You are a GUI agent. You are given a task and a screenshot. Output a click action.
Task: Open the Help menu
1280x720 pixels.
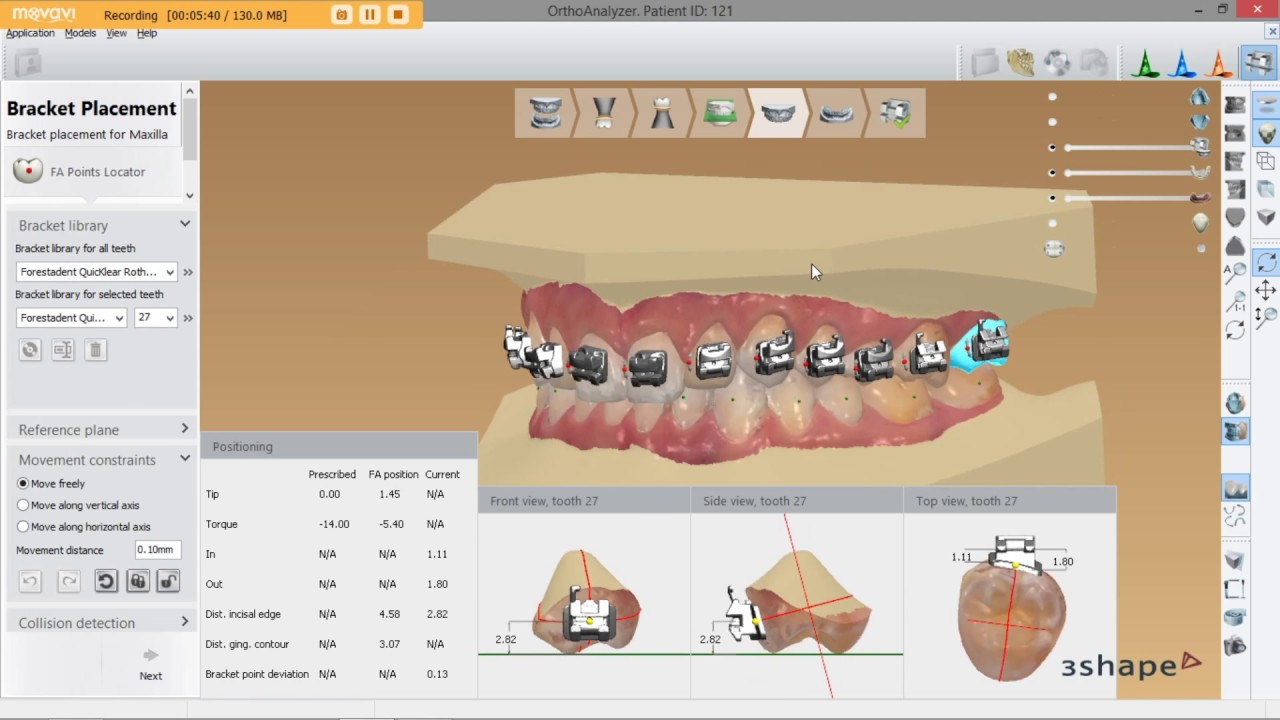(147, 33)
